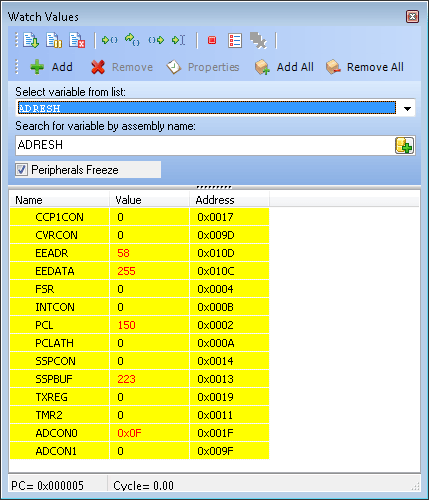Viewport: 429px width, 500px height.
Task: Click the Step Over icon
Action: click(x=132, y=40)
